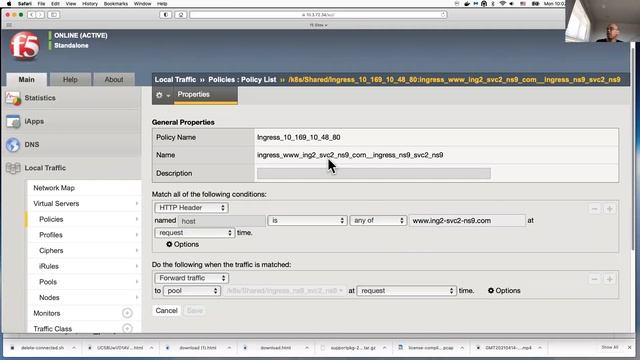
Task: Click the greyed Save button
Action: point(195,311)
